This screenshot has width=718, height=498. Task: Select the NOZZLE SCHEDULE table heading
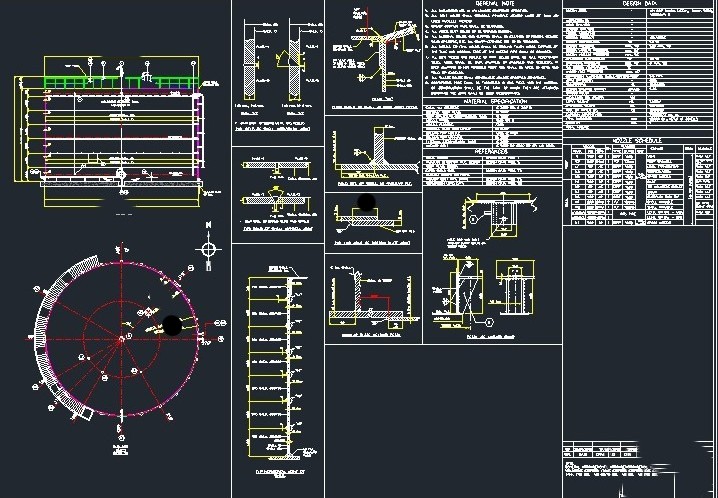click(638, 141)
